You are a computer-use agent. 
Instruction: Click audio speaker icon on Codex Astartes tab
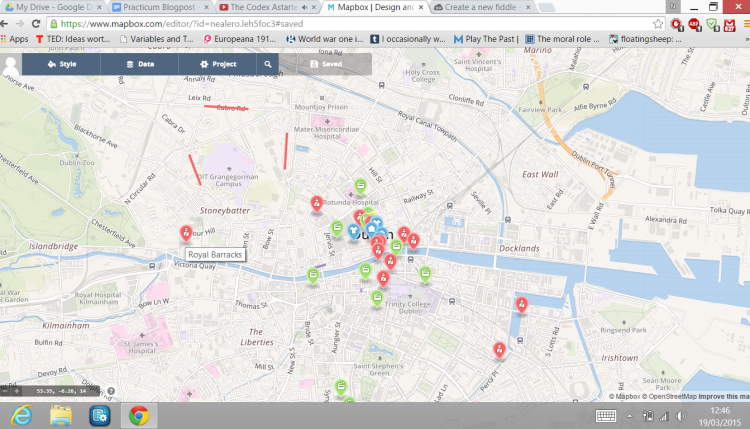coord(305,7)
